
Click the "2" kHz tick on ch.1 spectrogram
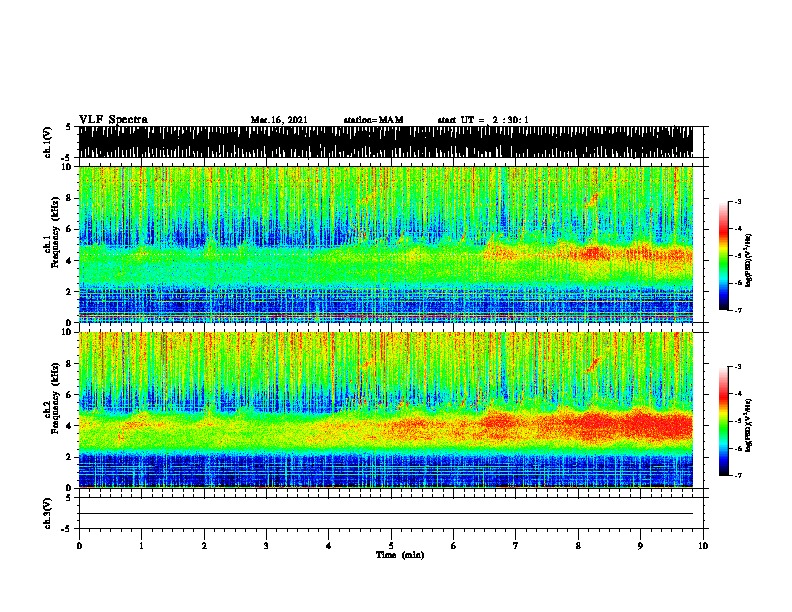coord(70,291)
